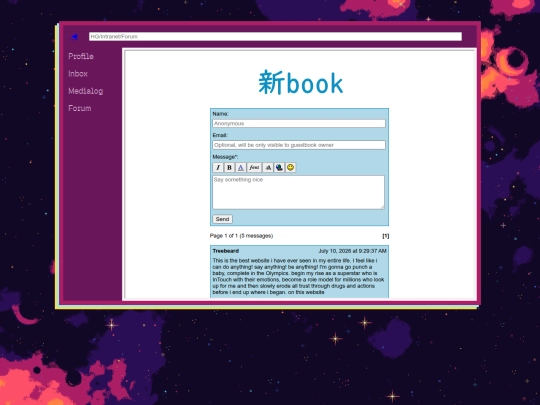The image size is (540, 405).
Task: Open Profile in the sidebar
Action: coord(81,56)
